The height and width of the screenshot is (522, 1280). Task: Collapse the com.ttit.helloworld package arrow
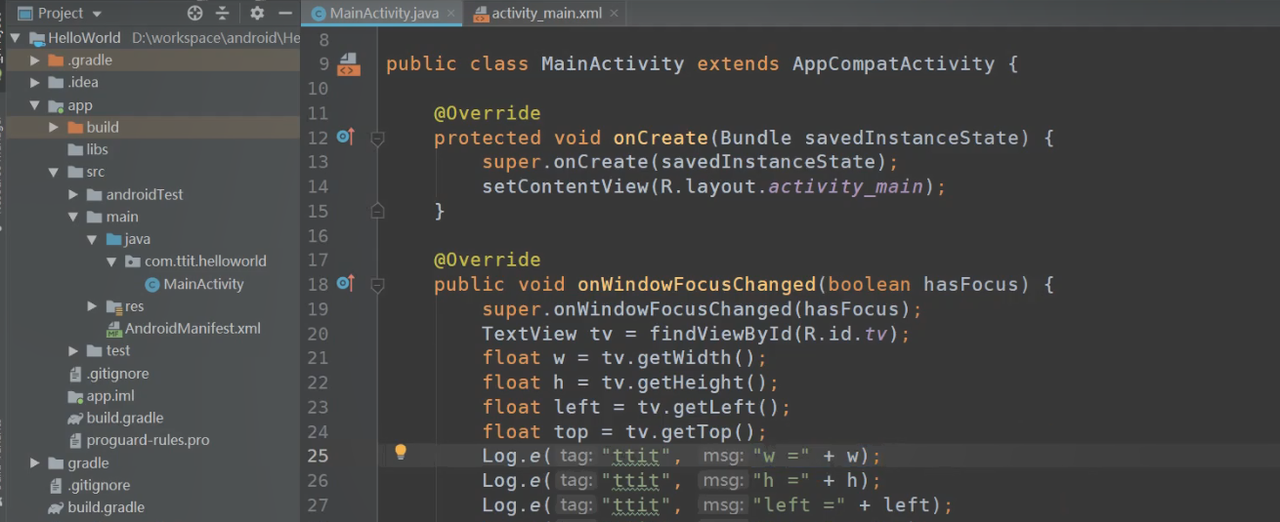point(111,261)
